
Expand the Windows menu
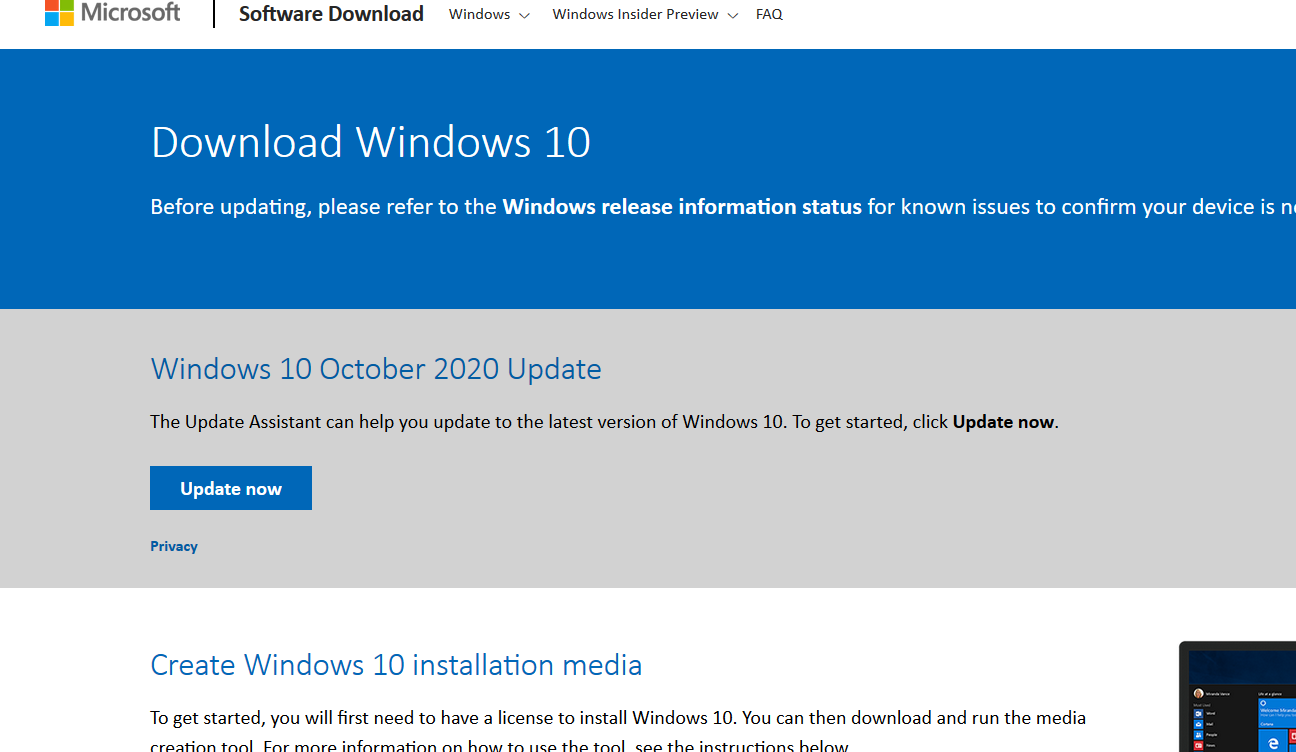[x=489, y=14]
